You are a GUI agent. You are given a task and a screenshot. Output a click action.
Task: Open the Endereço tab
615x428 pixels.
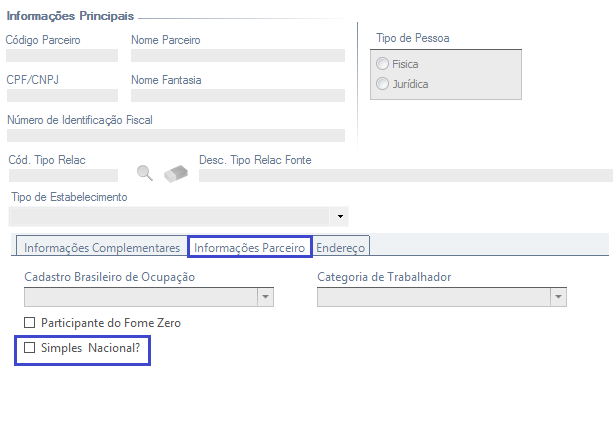(x=341, y=247)
